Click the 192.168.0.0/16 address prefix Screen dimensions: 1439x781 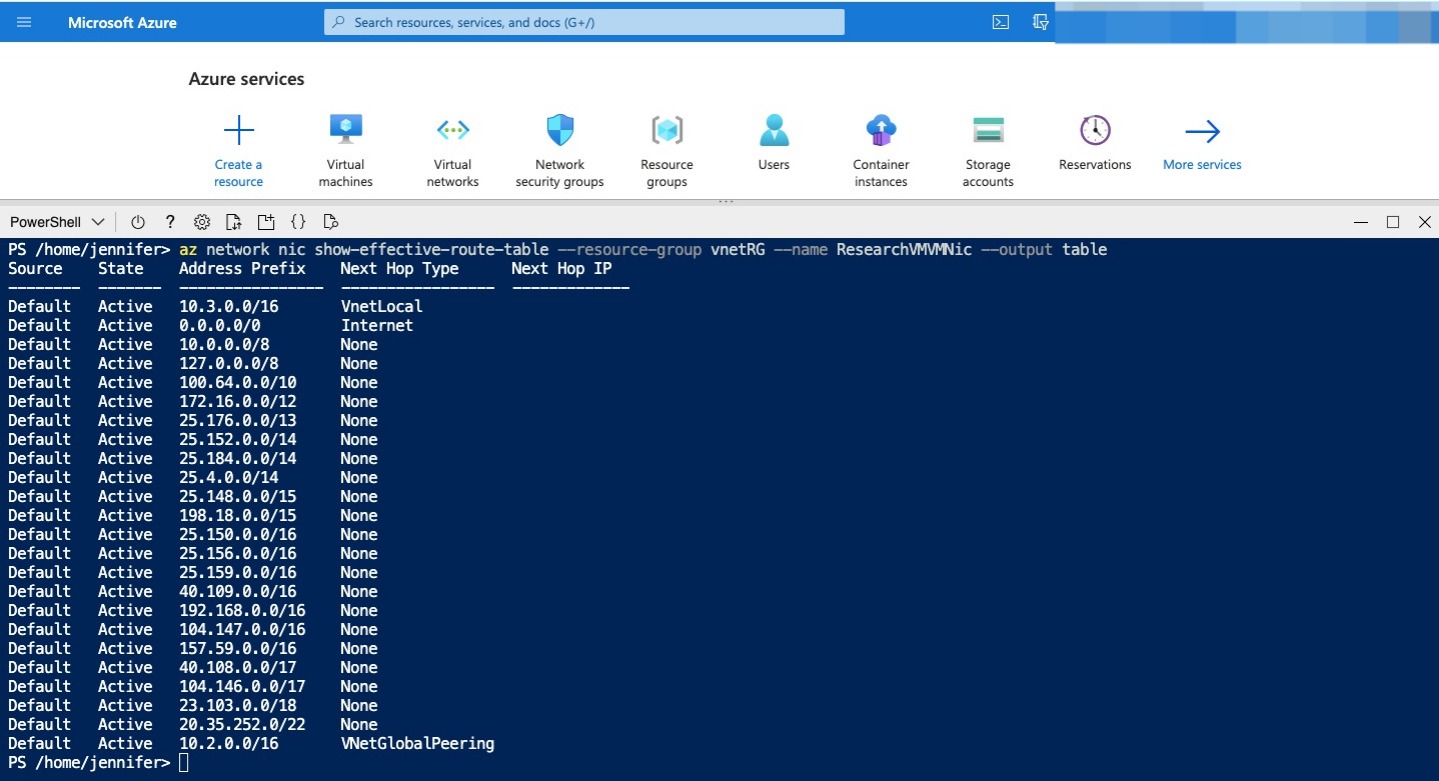click(242, 610)
